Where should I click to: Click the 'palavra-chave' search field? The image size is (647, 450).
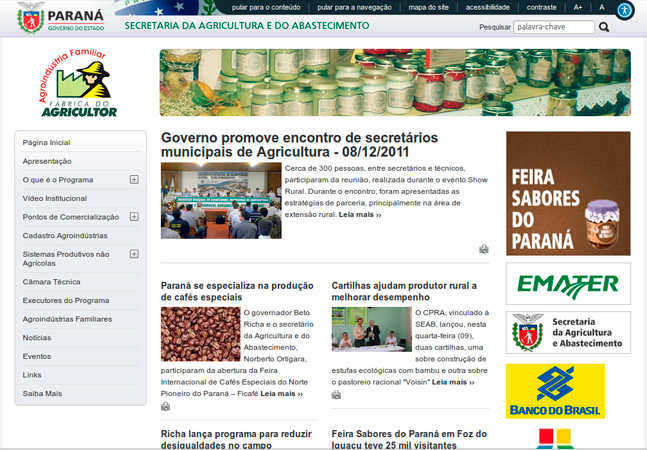[553, 28]
